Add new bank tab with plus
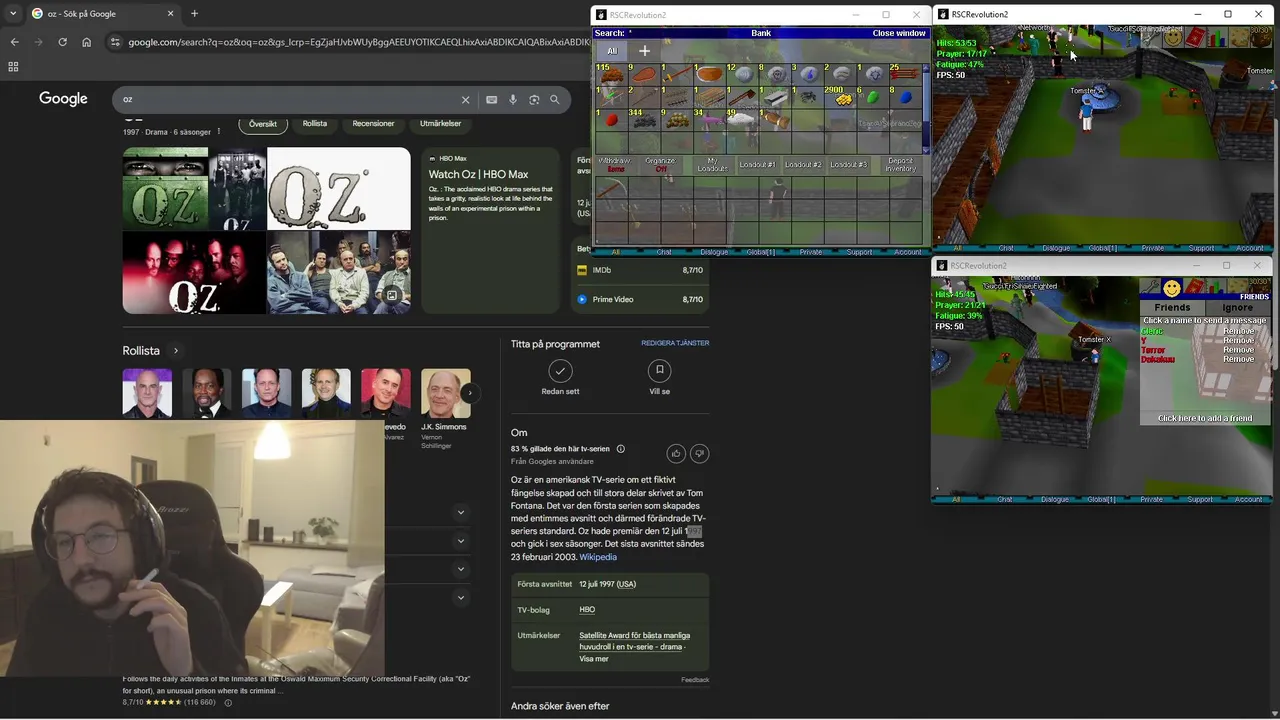Image resolution: width=1280 pixels, height=720 pixels. tap(644, 51)
